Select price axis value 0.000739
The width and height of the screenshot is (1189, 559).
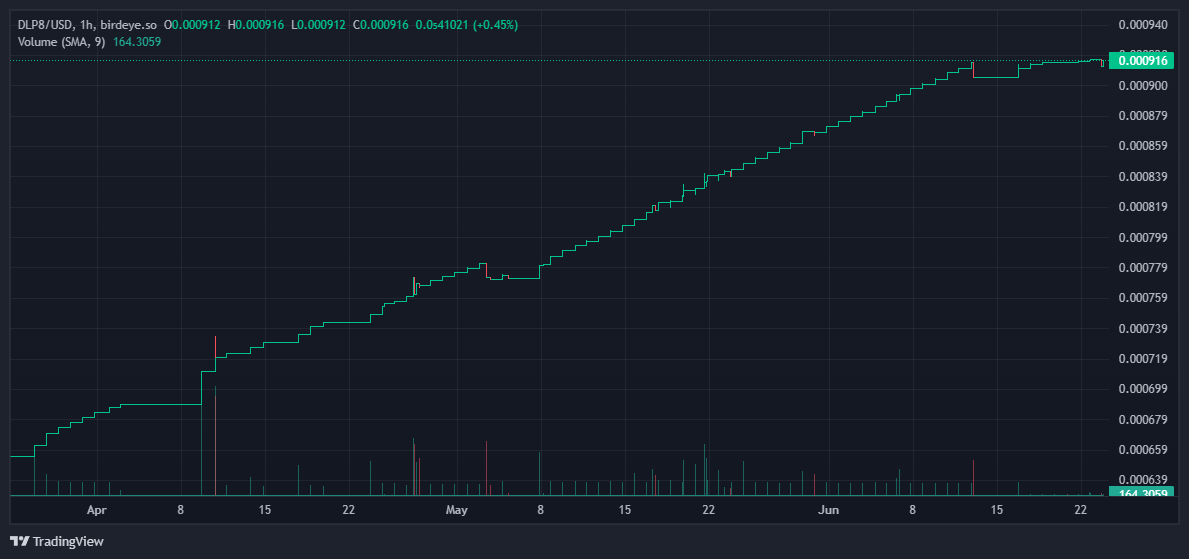point(1143,328)
